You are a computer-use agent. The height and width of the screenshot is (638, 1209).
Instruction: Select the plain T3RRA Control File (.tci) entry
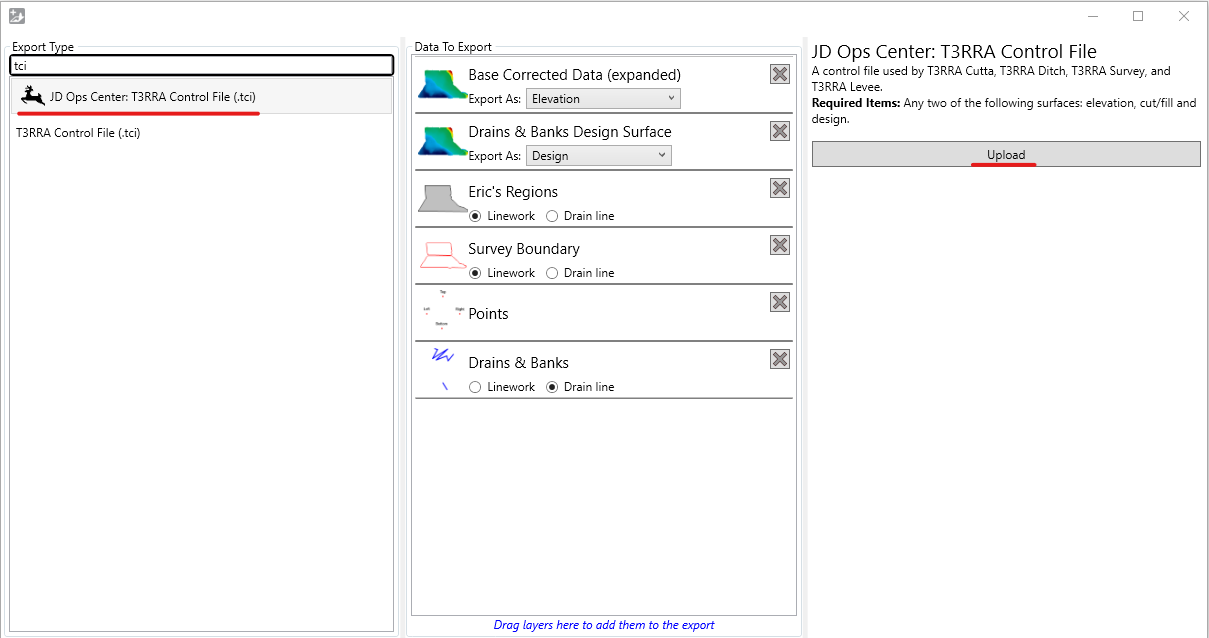pyautogui.click(x=78, y=132)
